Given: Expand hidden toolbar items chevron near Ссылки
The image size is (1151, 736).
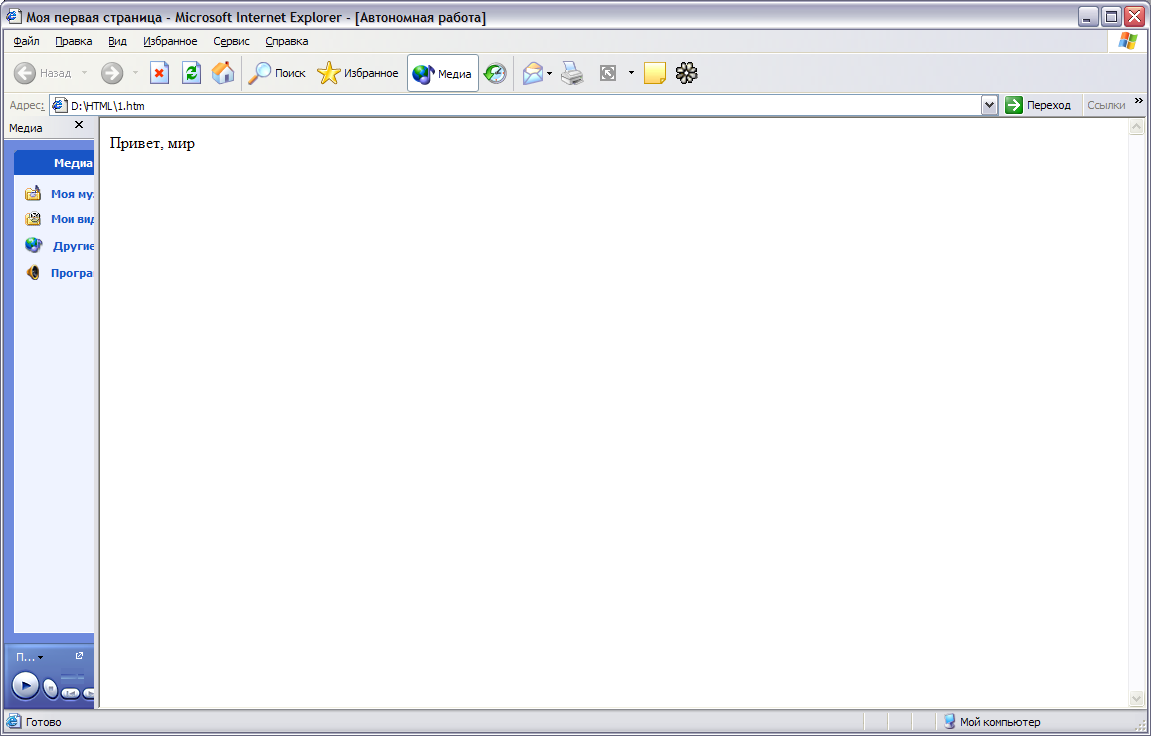Looking at the screenshot, I should click(x=1139, y=101).
